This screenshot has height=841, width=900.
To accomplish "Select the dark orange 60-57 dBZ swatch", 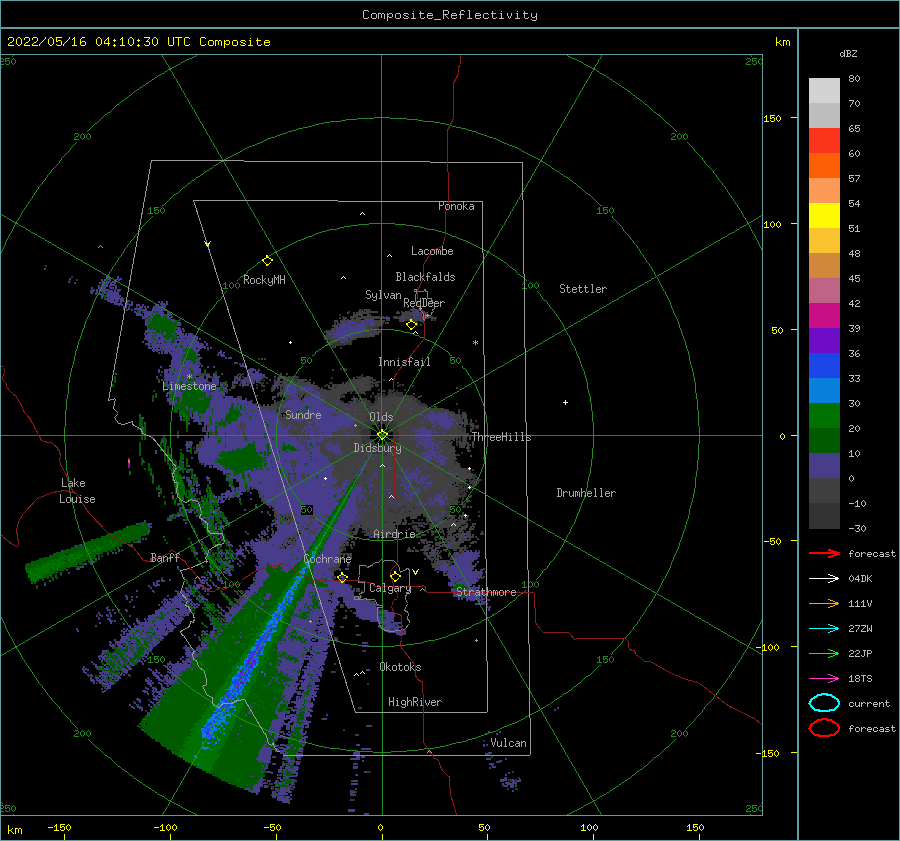I will (824, 165).
